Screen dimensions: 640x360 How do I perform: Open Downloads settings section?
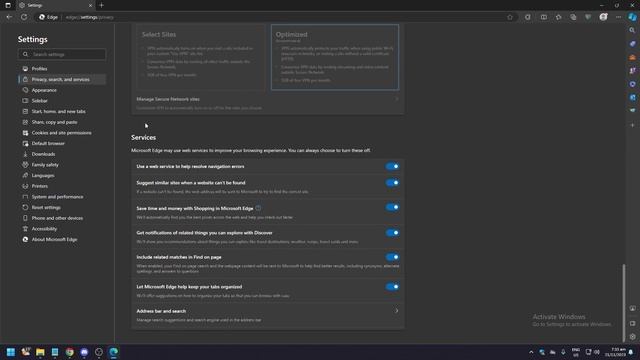pyautogui.click(x=62, y=154)
